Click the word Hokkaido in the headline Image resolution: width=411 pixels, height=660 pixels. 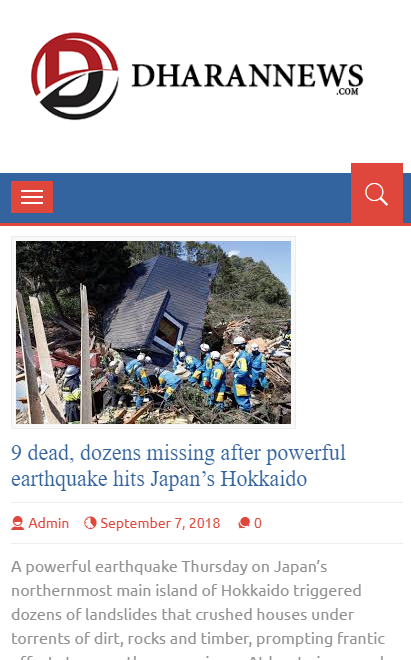point(264,479)
